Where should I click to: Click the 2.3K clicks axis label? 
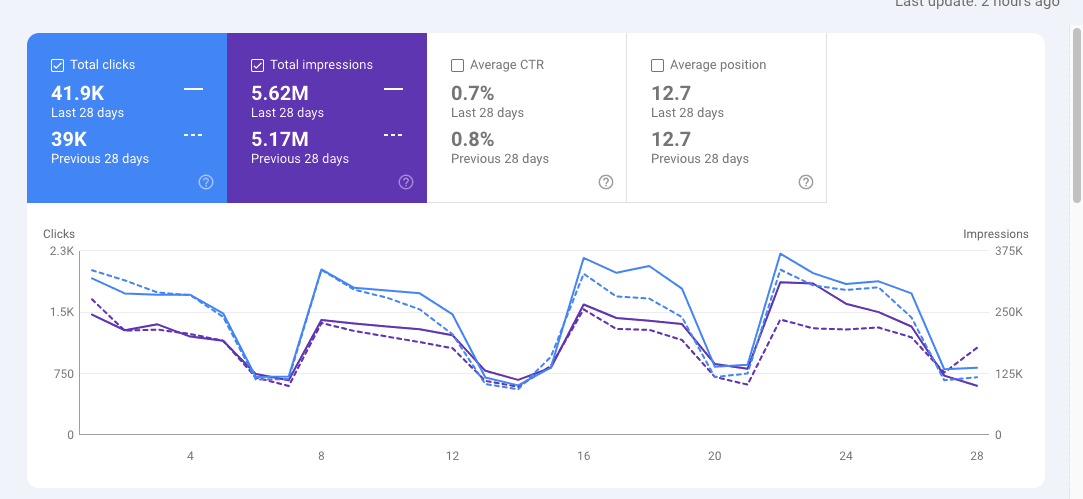pos(62,251)
